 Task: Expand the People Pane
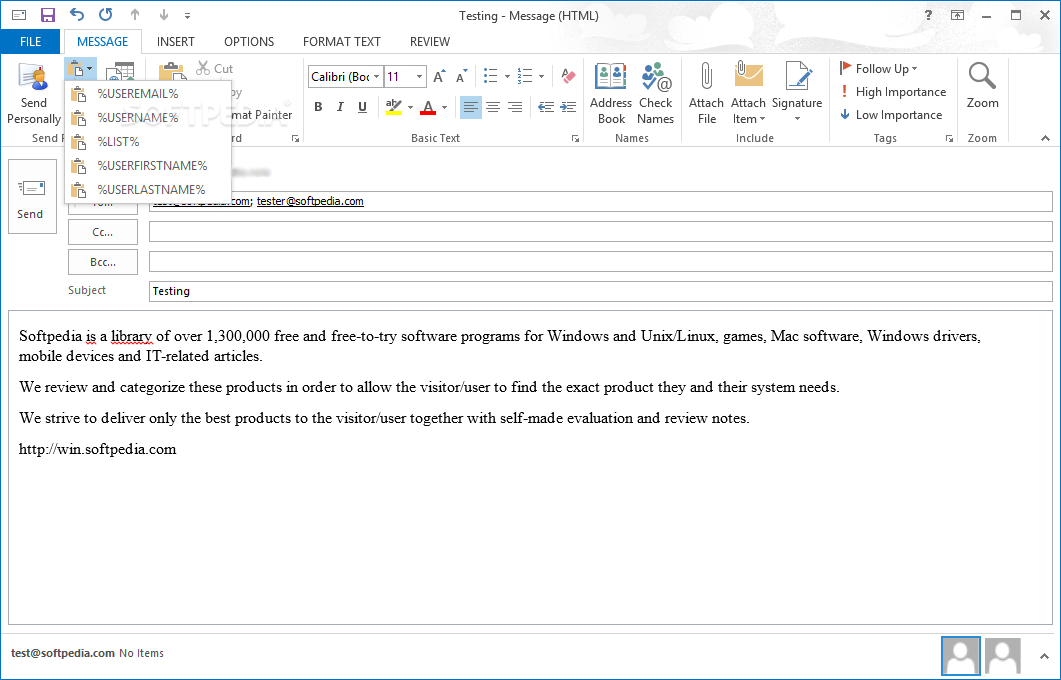point(1044,656)
